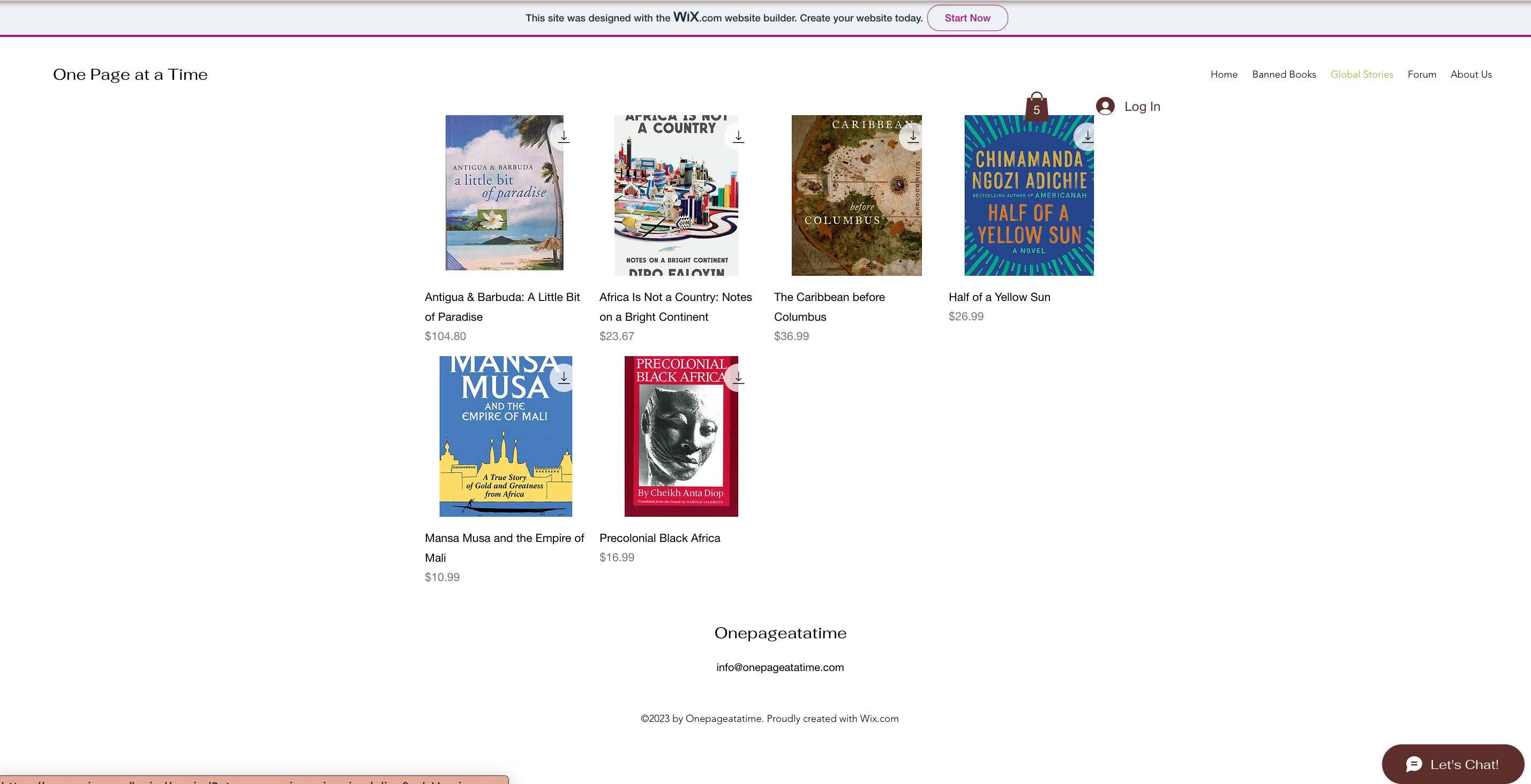Click the Start Now button
Screen dimensions: 1531x784
pos(967,18)
